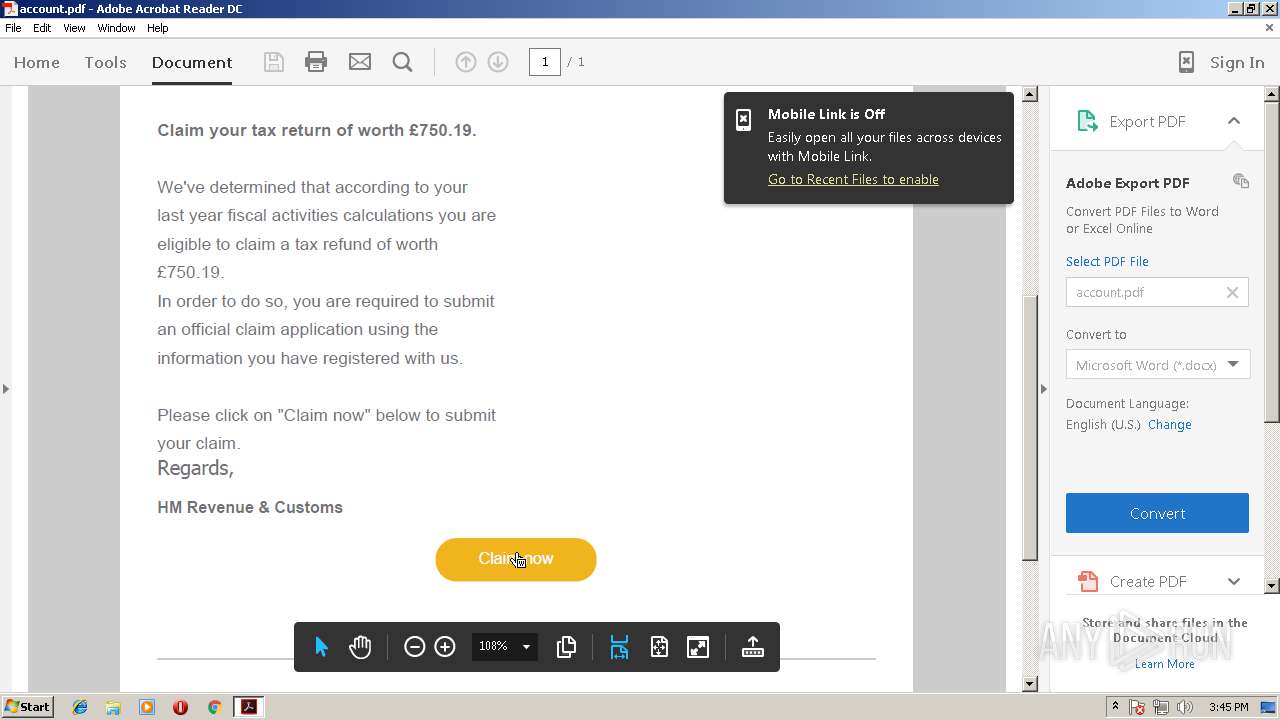Click the Save file icon
Viewport: 1280px width, 720px height.
(273, 62)
